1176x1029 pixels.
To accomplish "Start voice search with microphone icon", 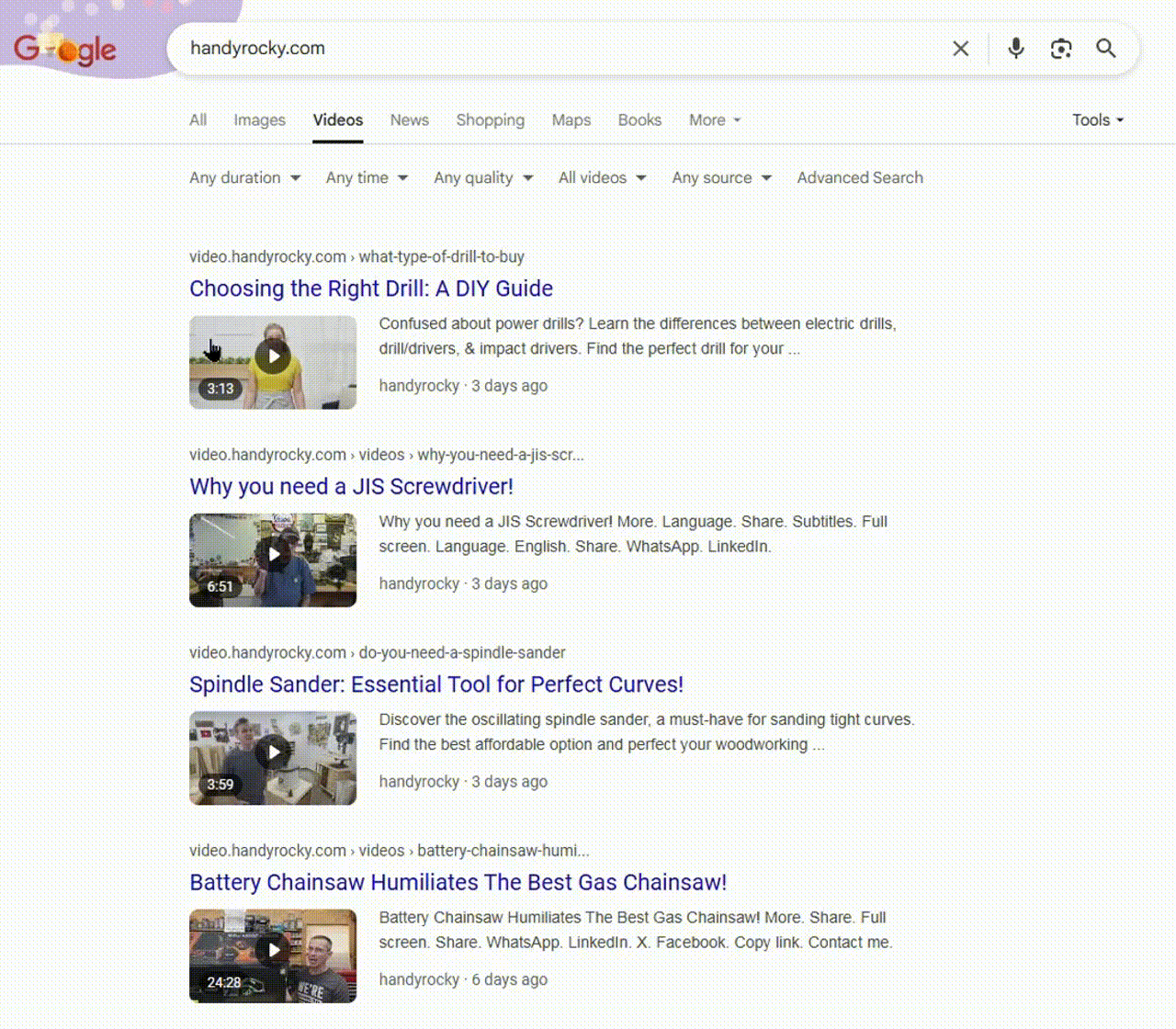I will [x=1016, y=49].
